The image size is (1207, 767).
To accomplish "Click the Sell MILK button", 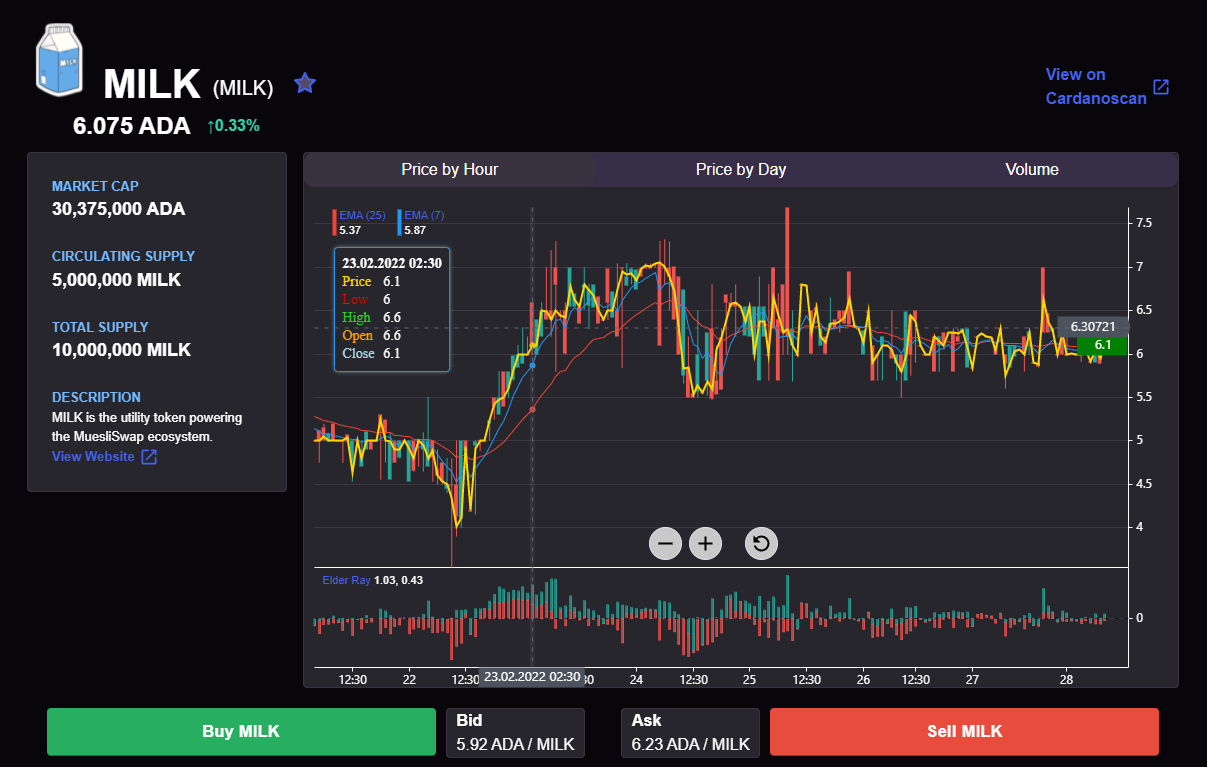I will [x=964, y=731].
